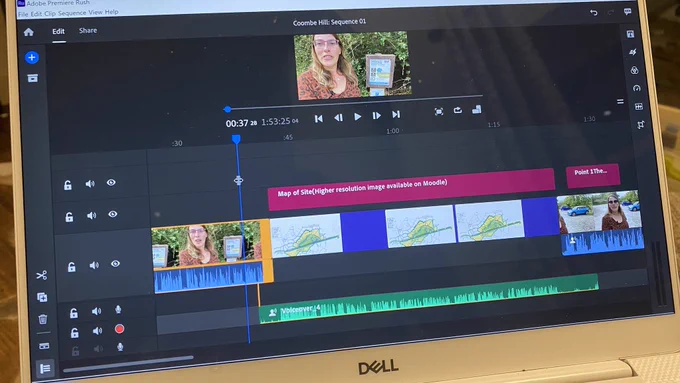Screen dimensions: 680x383
Task: Mute the top video track
Action: 90,184
